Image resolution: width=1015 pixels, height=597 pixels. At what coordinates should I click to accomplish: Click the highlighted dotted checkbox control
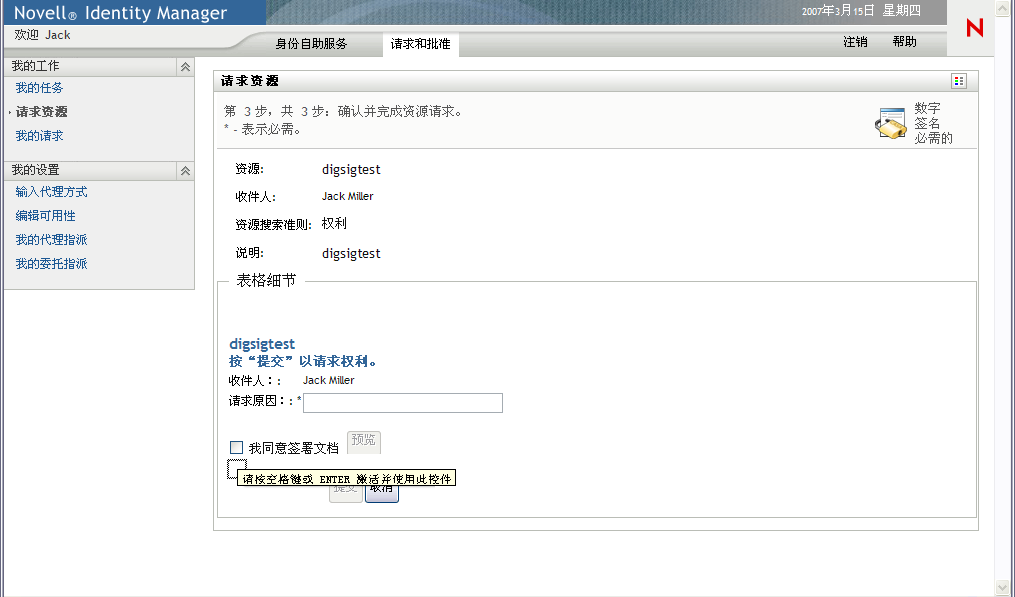pos(236,466)
